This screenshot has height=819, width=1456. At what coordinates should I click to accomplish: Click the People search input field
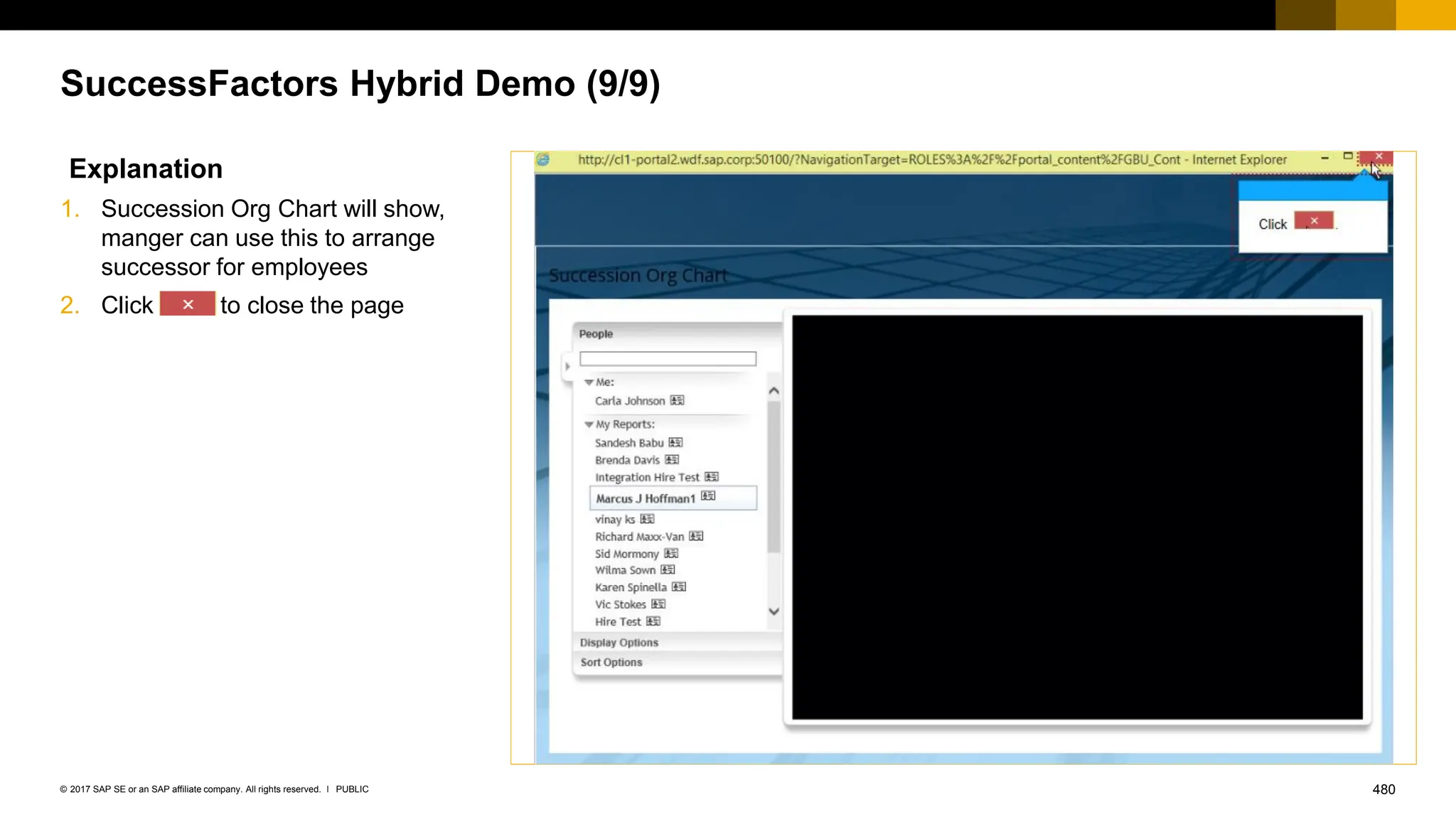[668, 359]
